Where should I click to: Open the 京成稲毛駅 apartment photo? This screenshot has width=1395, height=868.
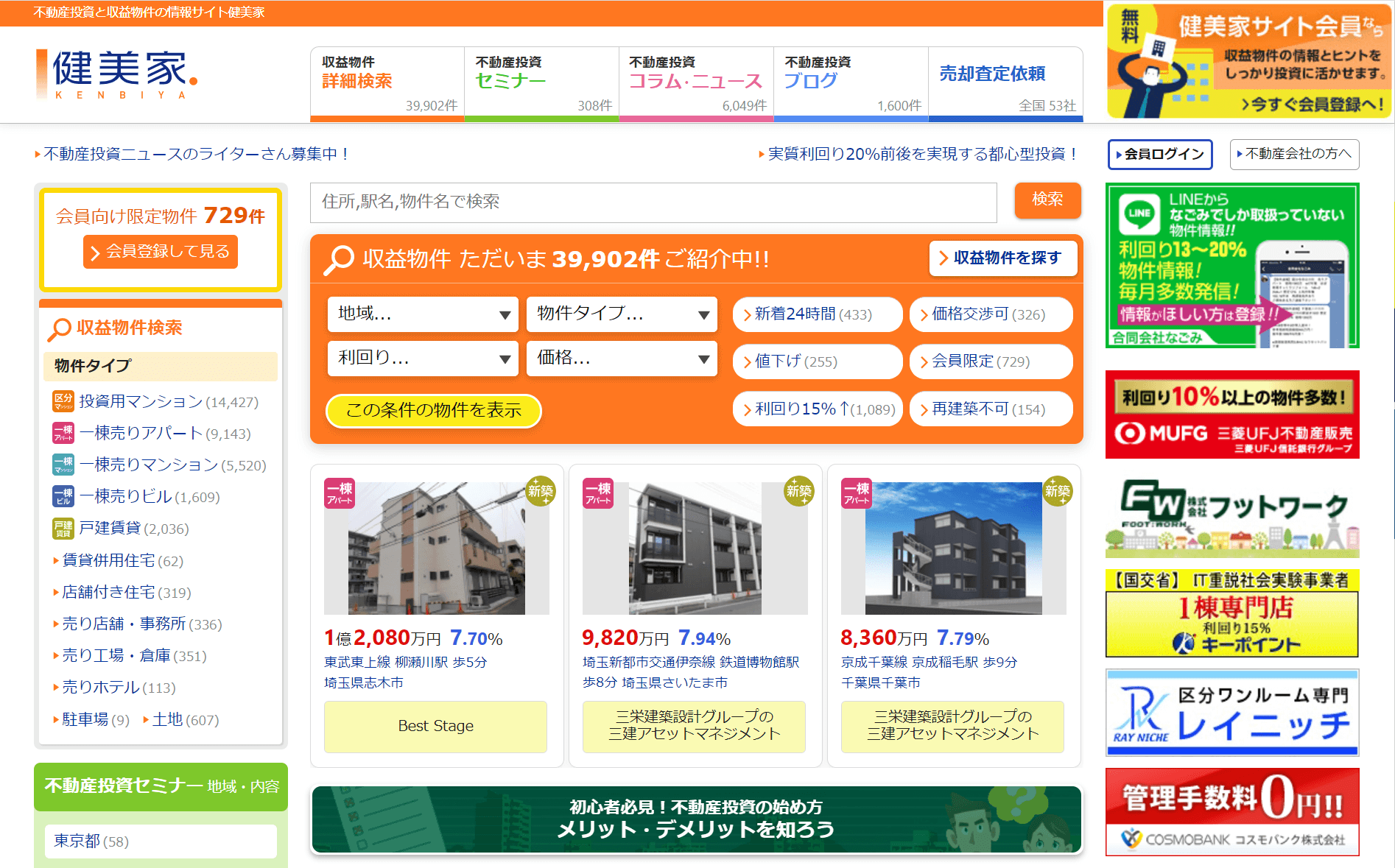point(954,548)
